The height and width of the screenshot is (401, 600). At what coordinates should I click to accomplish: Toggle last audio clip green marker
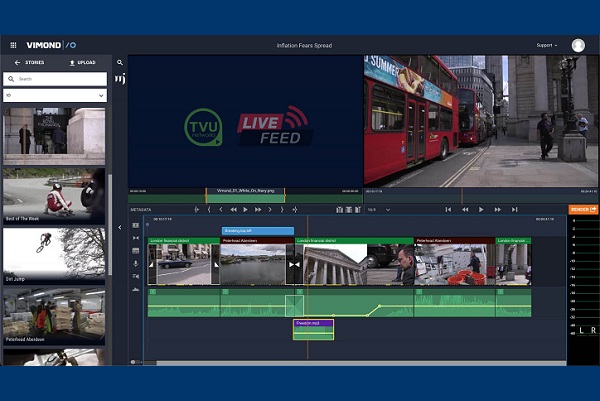[501, 292]
